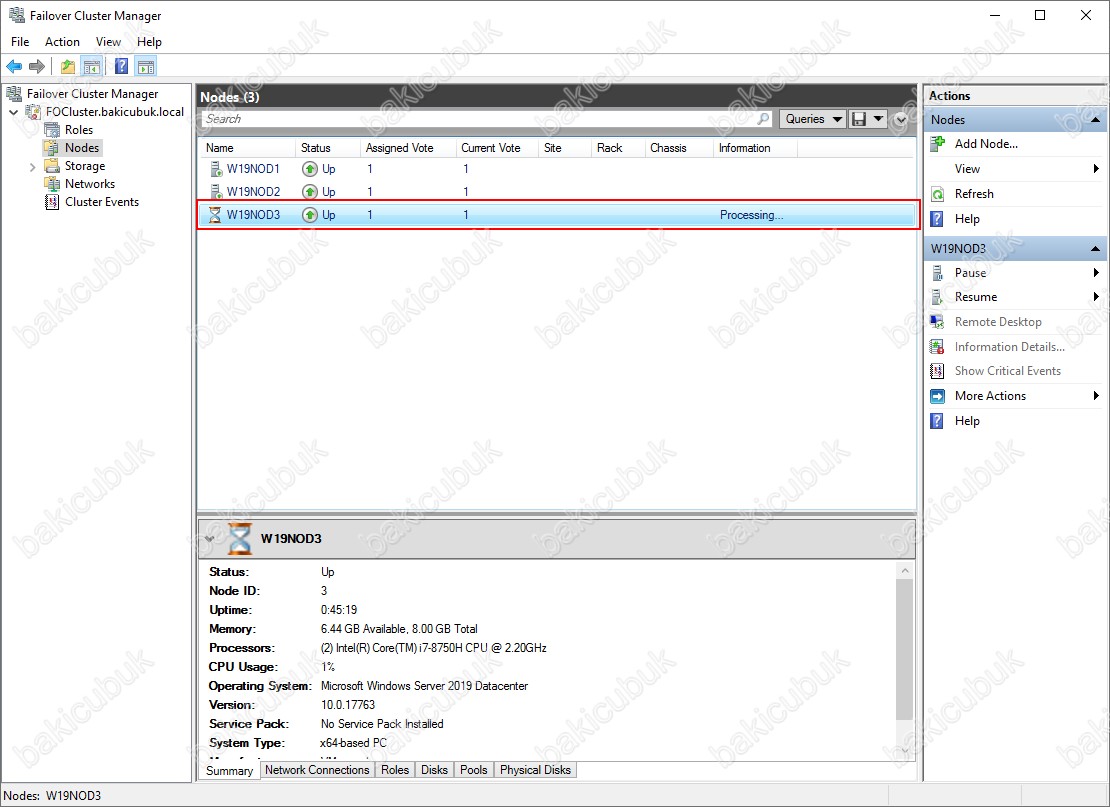This screenshot has width=1110, height=807.
Task: Switch to the Roles tab in the details pane
Action: [395, 769]
